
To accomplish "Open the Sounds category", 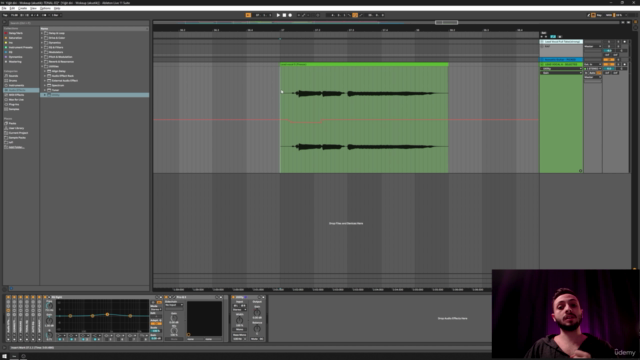I will [13, 76].
